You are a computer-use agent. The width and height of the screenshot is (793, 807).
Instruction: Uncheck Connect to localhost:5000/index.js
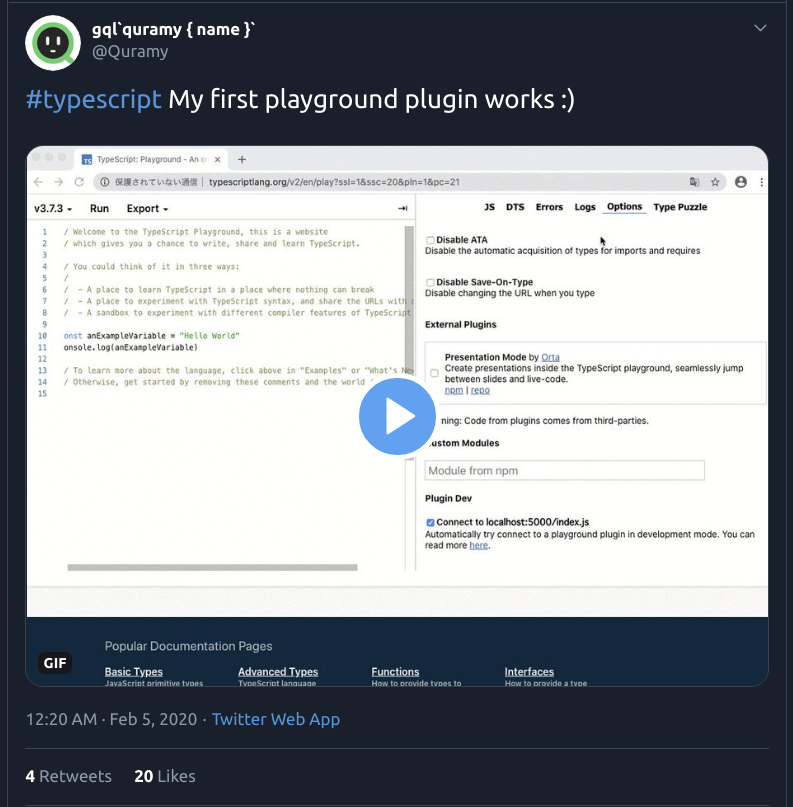click(x=430, y=522)
